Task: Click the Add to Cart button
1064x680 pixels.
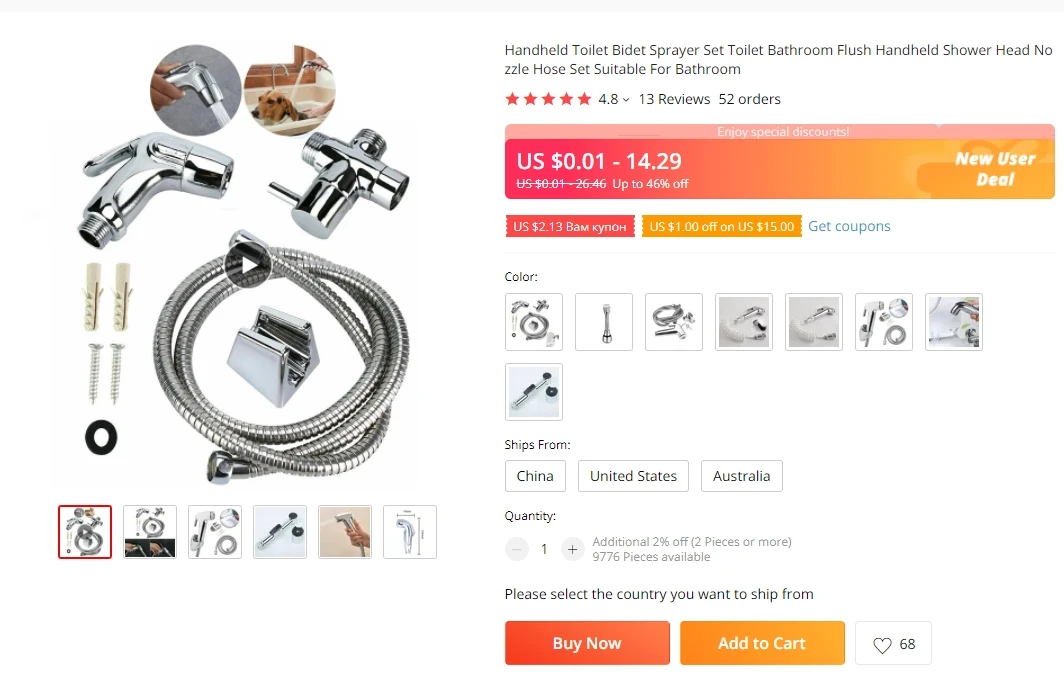Action: (762, 643)
